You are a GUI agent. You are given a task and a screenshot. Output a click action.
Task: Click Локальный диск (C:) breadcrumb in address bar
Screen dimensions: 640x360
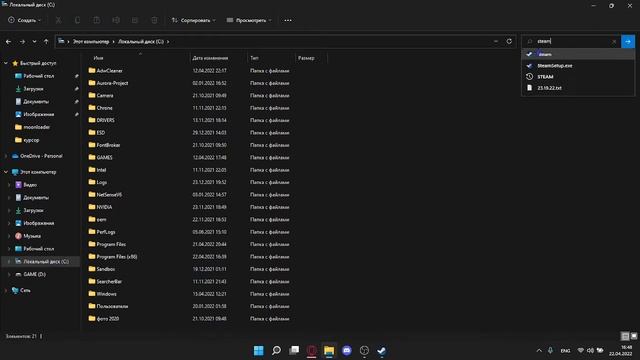pyautogui.click(x=141, y=42)
